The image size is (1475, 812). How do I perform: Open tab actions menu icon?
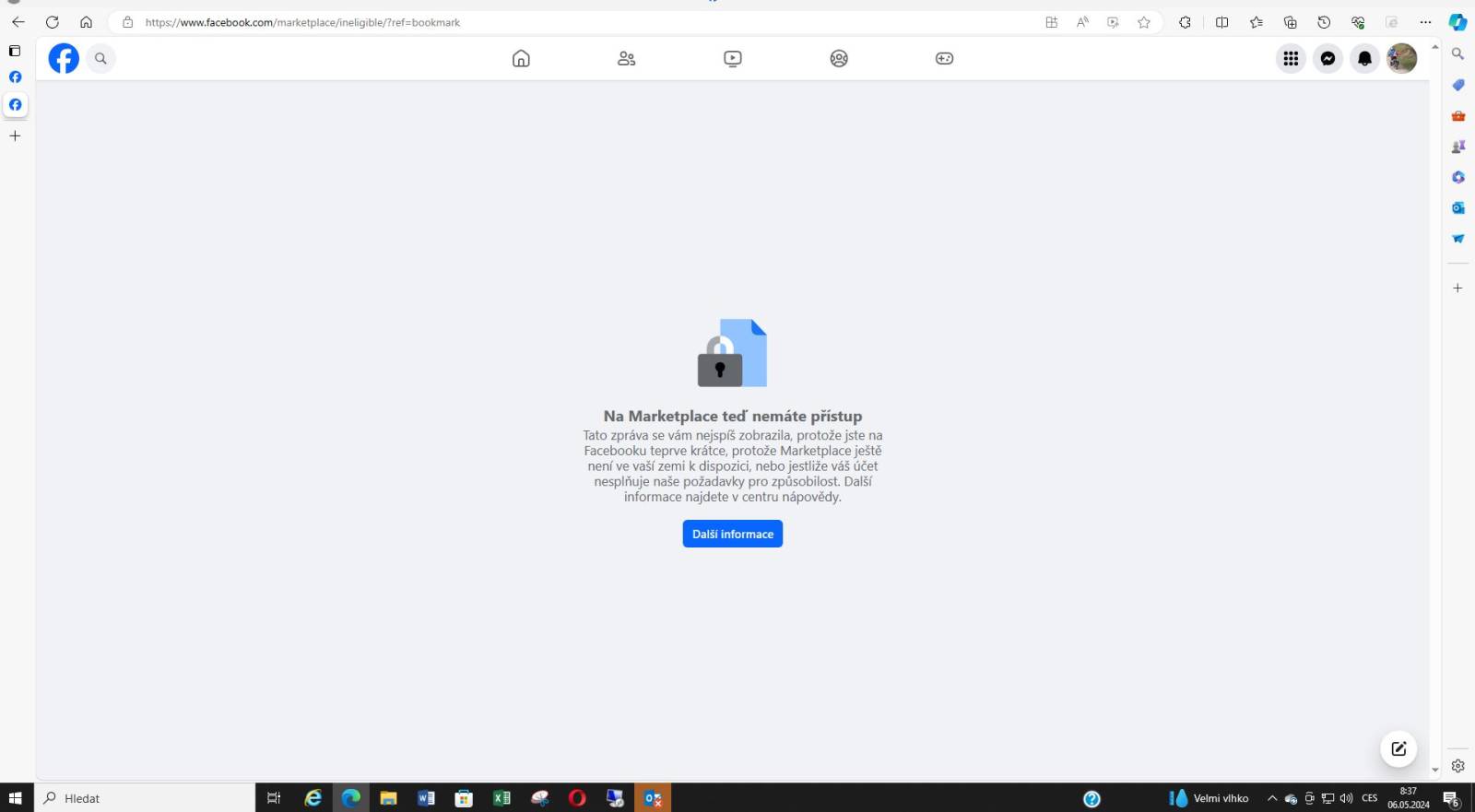click(x=15, y=51)
